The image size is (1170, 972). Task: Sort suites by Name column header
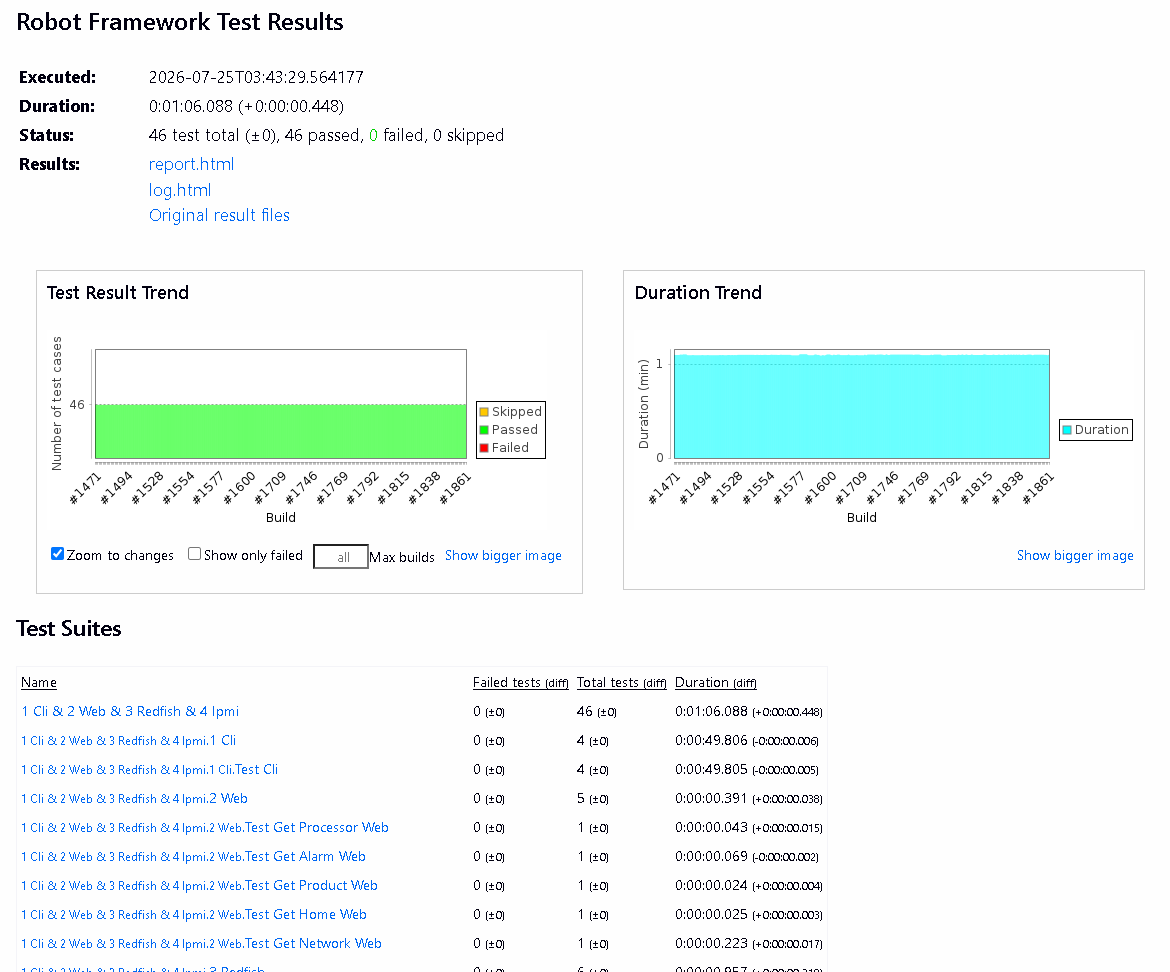point(39,683)
